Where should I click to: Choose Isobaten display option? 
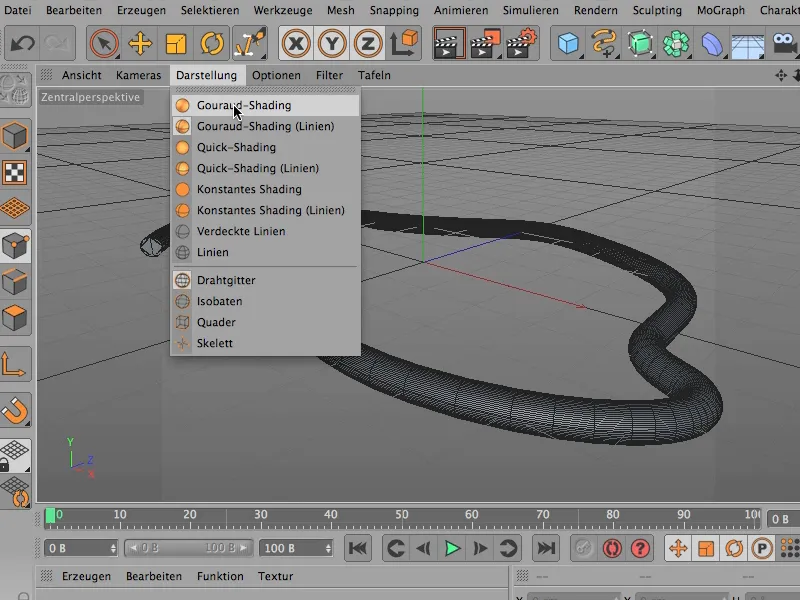pos(265,301)
